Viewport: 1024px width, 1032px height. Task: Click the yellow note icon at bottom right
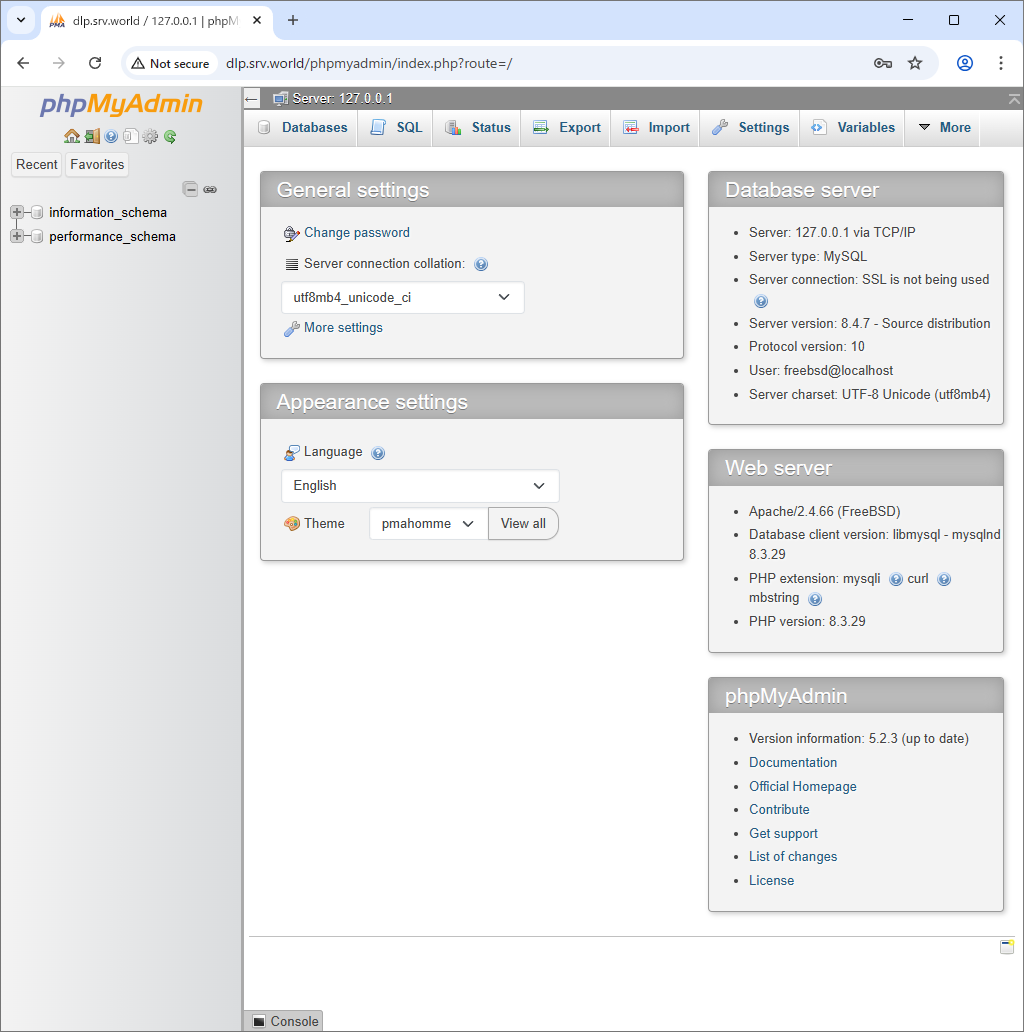coord(1007,946)
